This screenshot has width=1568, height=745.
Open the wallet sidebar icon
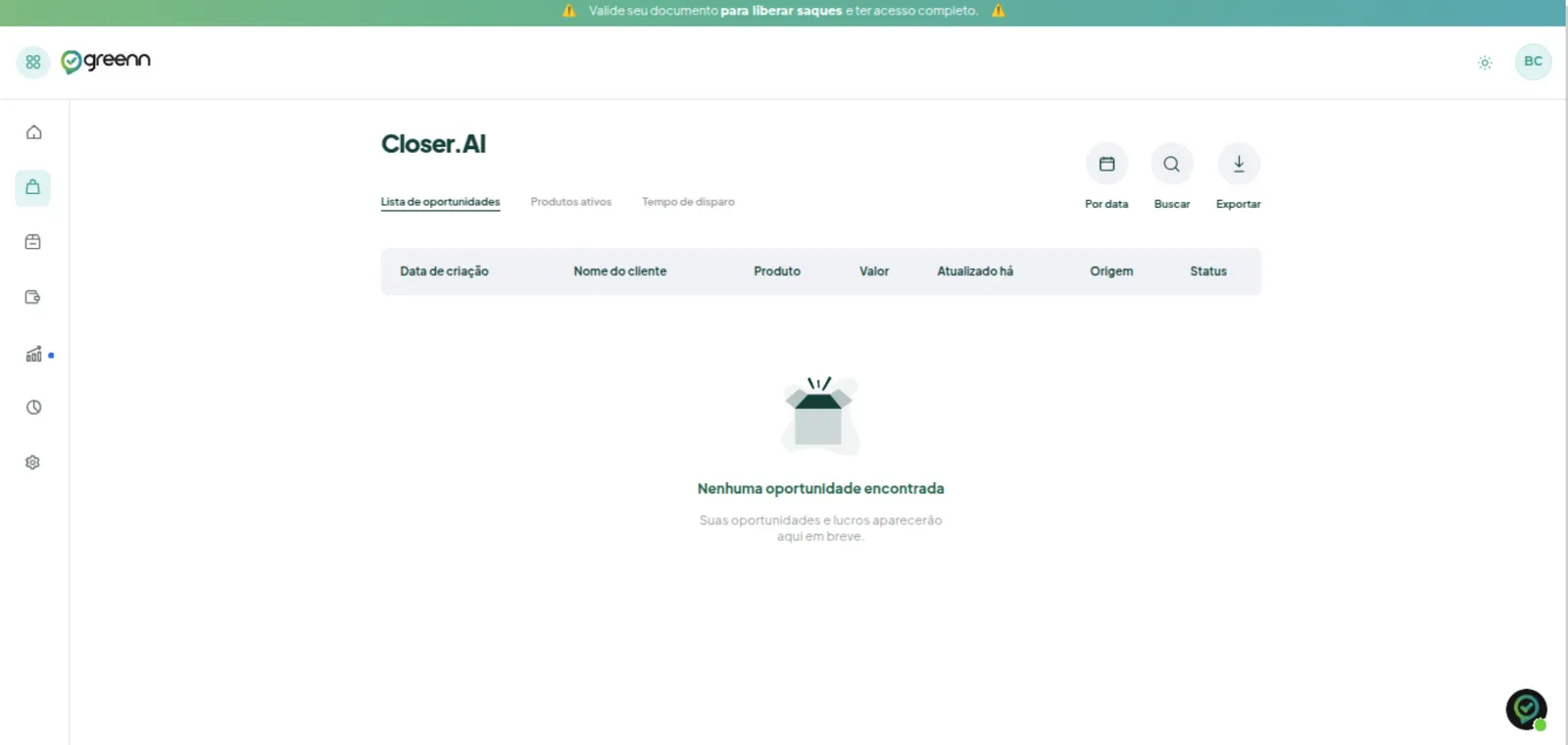pyautogui.click(x=33, y=297)
